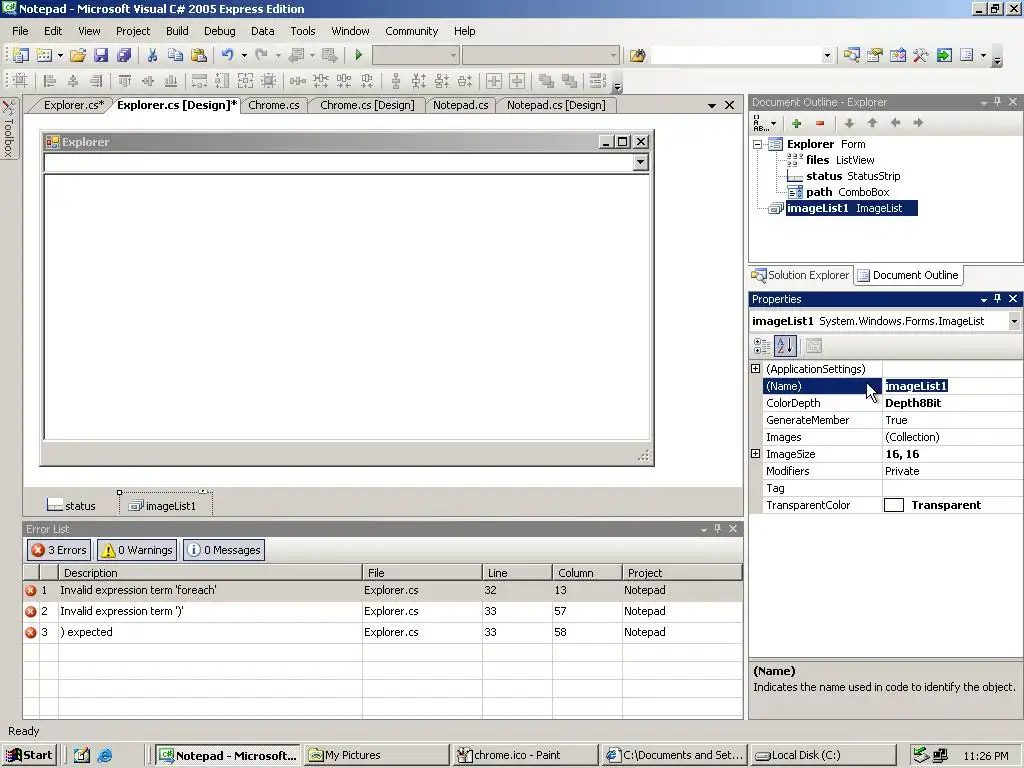Open the vertical Toolbox side tab

(x=8, y=128)
